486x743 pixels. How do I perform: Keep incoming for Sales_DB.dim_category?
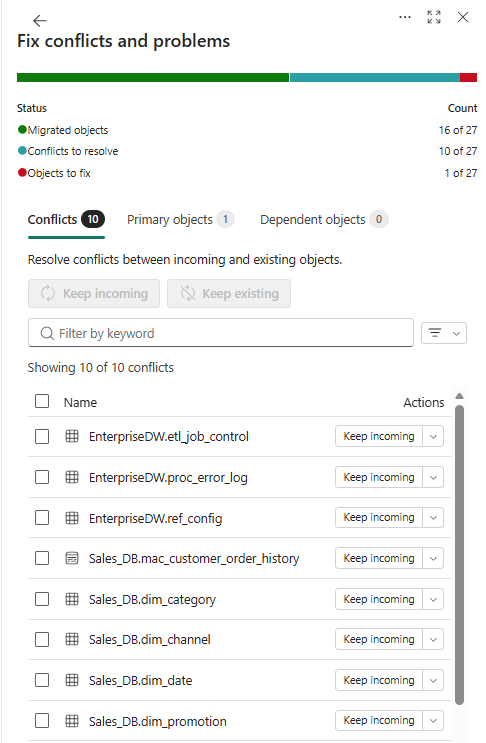click(x=379, y=599)
